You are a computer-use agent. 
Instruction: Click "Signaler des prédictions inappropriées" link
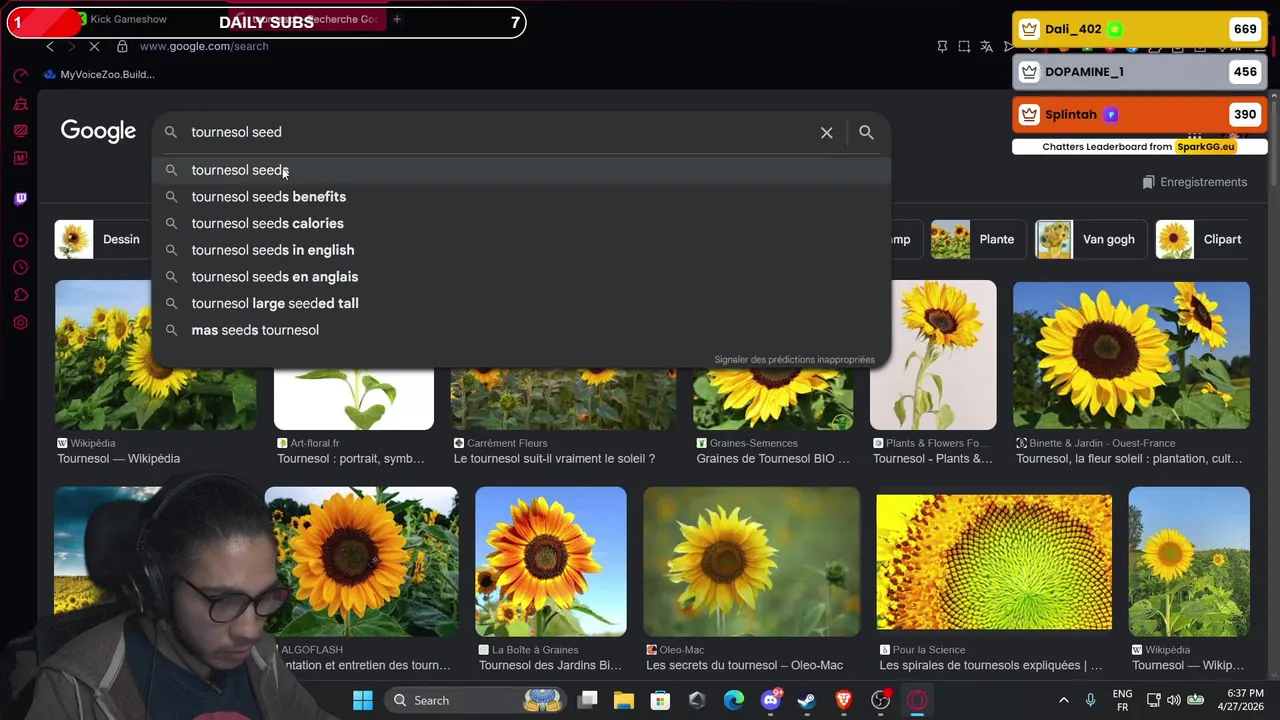tap(794, 359)
